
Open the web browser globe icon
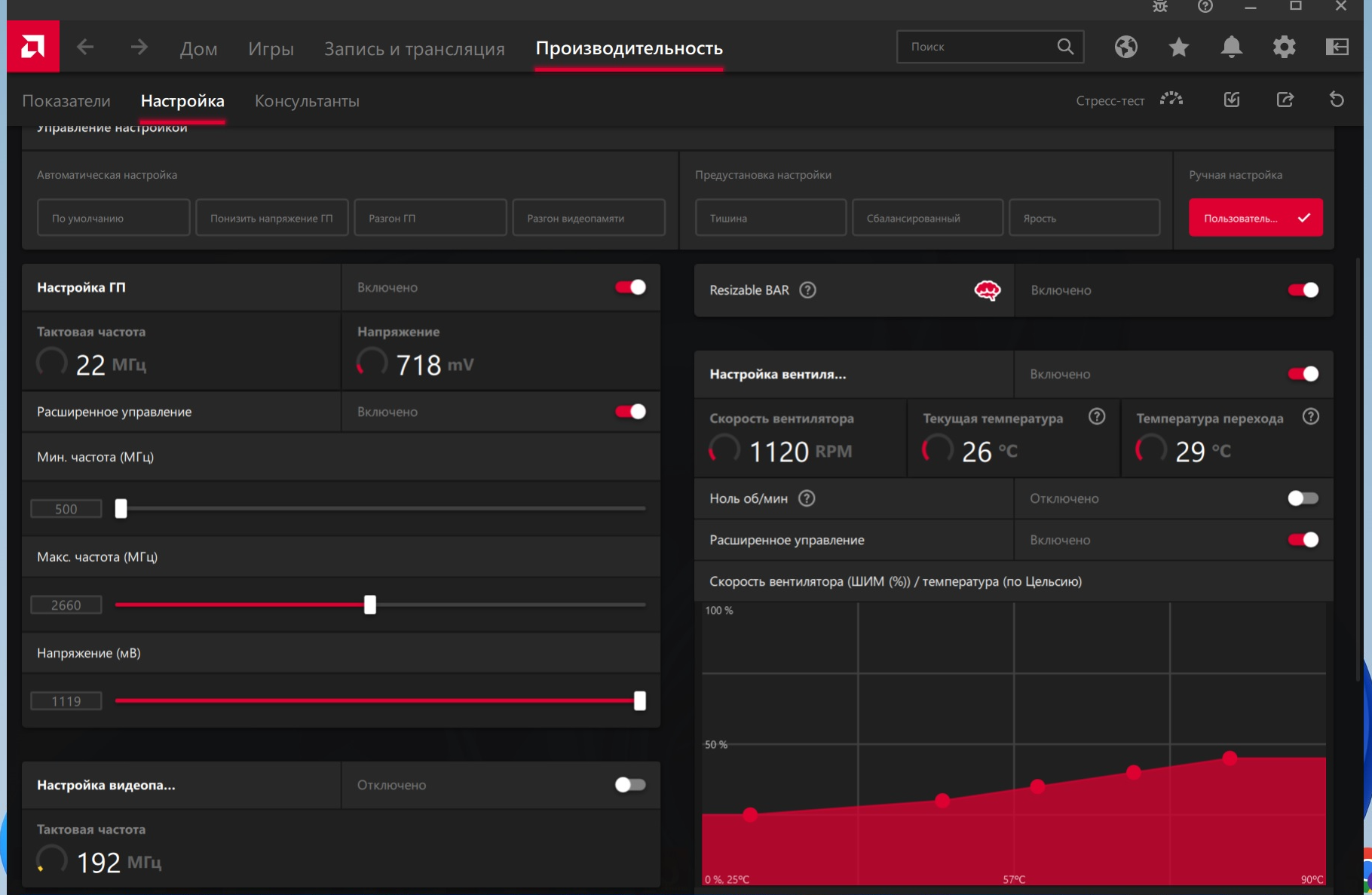pos(1126,47)
